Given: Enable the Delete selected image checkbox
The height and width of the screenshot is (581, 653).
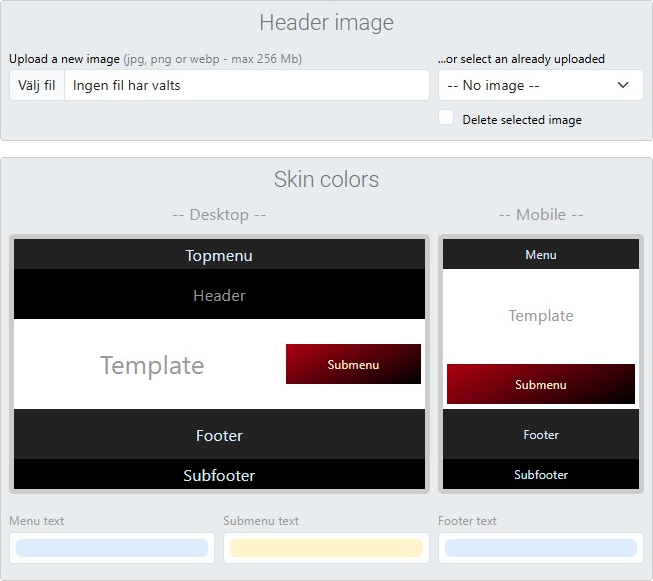Looking at the screenshot, I should (x=446, y=118).
